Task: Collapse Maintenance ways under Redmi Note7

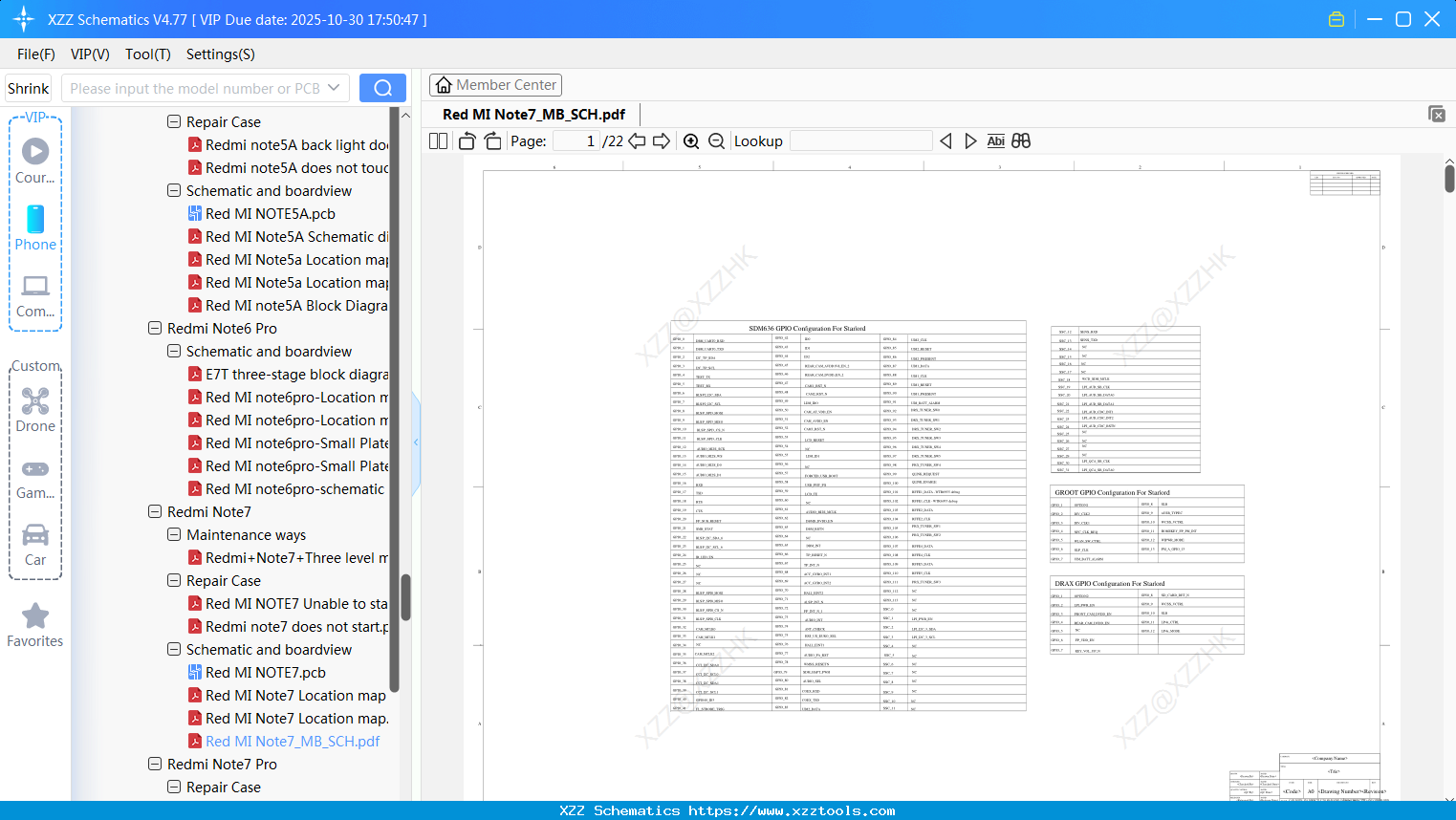Action: 174,534
